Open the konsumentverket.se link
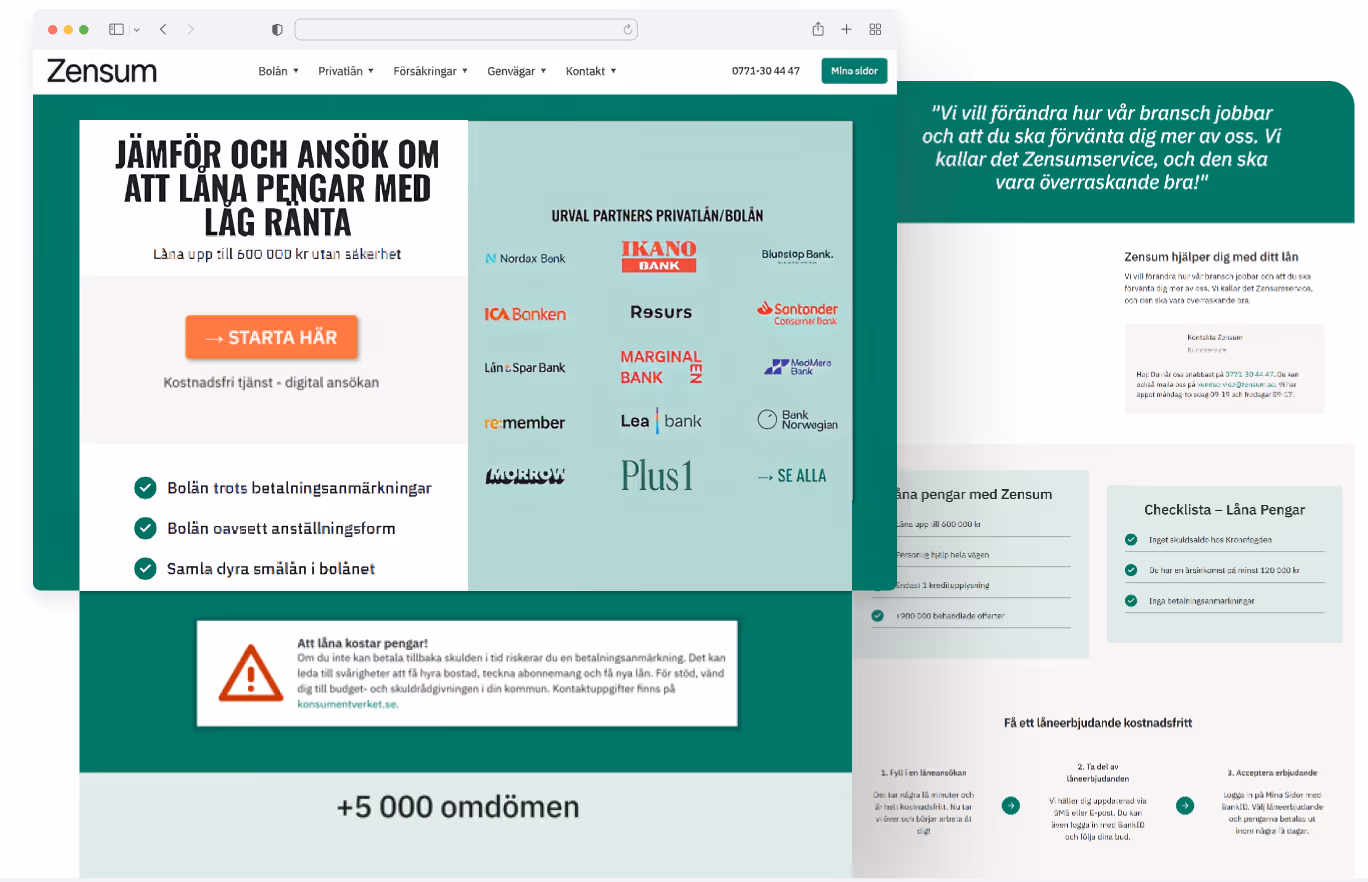Viewport: 1368px width, 882px height. (347, 704)
